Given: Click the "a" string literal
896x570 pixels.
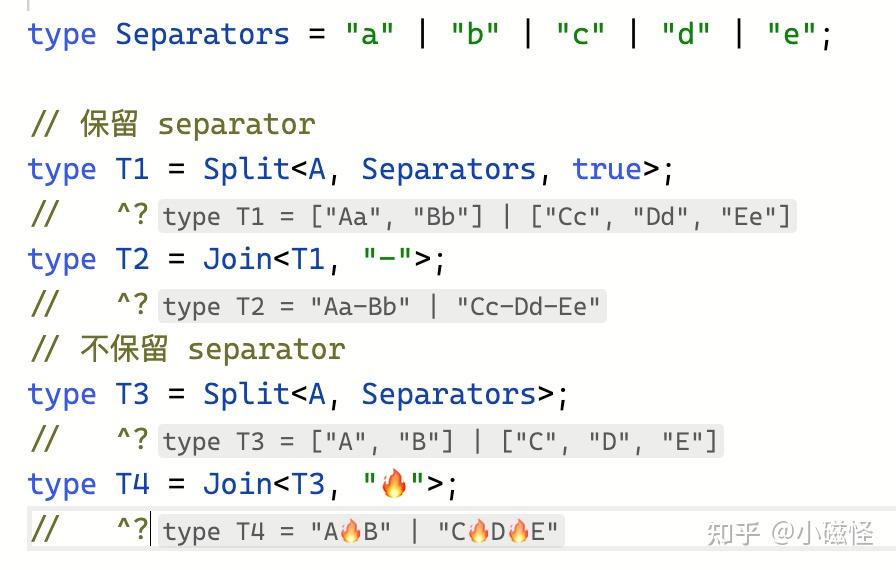Looking at the screenshot, I should click(369, 34).
